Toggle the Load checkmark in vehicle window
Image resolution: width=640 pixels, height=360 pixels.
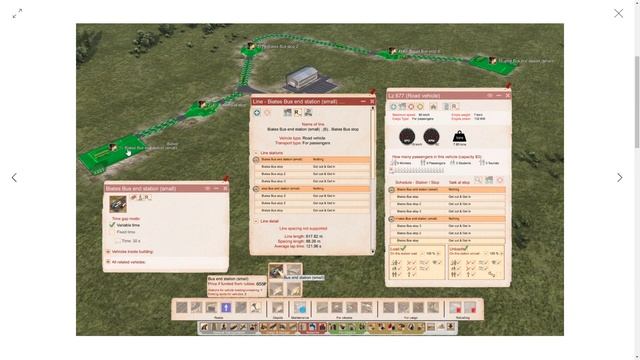click(x=403, y=248)
